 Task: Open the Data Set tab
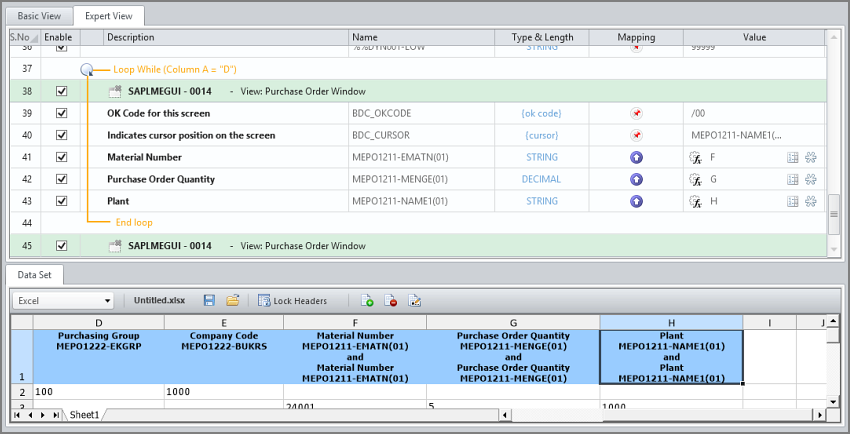34,275
